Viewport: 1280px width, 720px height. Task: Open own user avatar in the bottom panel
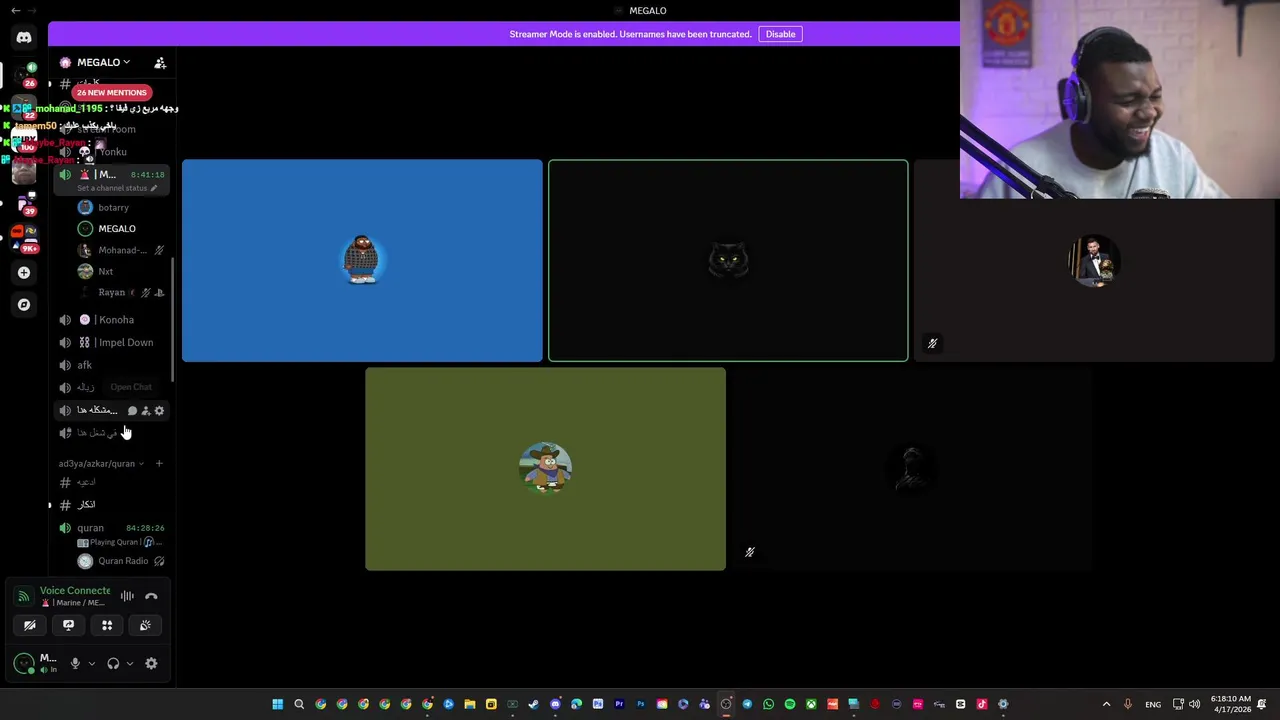point(24,663)
